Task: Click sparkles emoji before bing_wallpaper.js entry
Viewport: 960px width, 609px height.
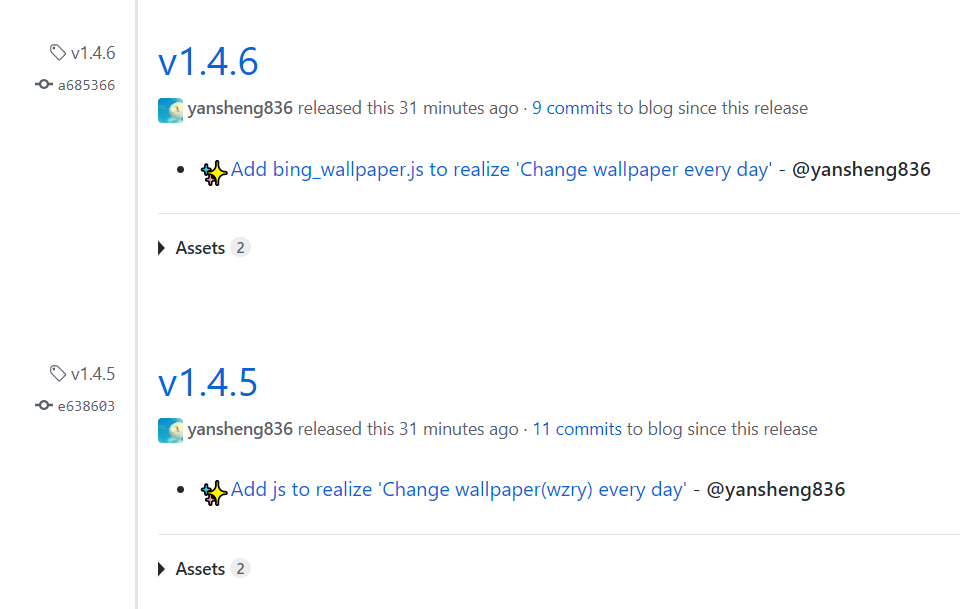Action: tap(214, 173)
